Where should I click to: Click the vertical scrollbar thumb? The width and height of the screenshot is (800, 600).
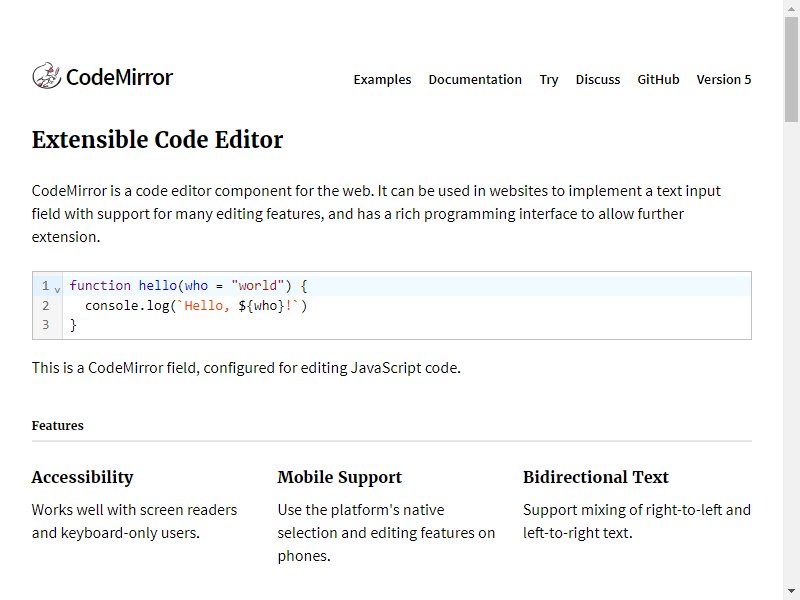click(x=791, y=69)
